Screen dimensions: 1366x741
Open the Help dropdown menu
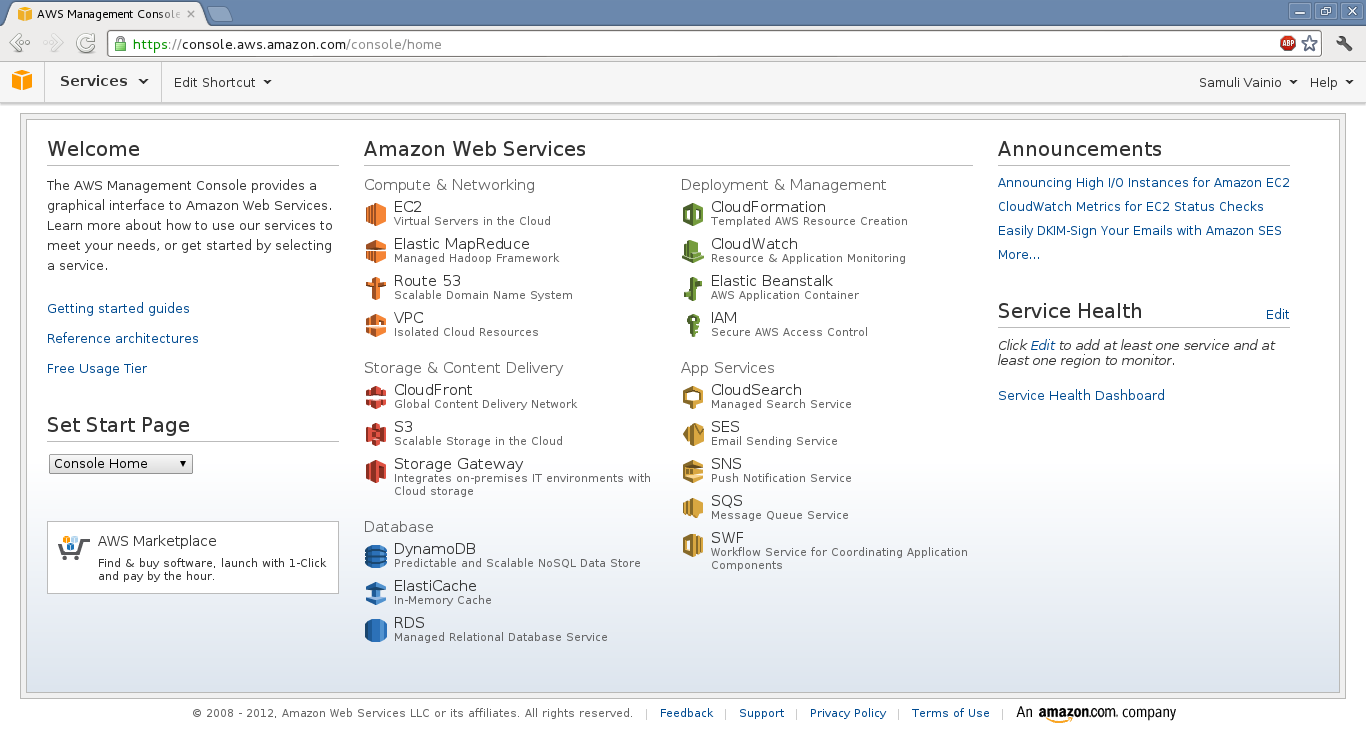pyautogui.click(x=1332, y=82)
